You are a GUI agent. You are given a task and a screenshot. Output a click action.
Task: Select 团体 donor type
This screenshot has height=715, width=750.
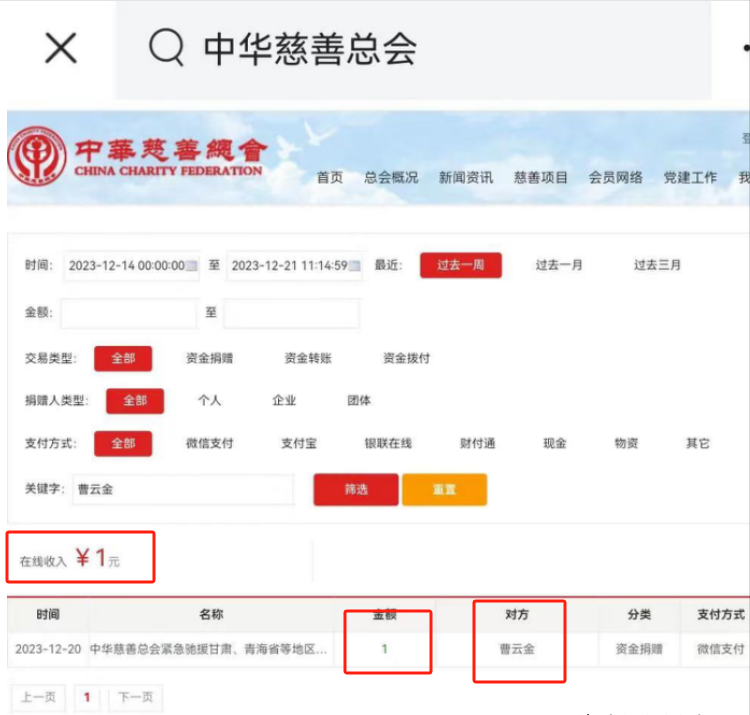tap(359, 400)
